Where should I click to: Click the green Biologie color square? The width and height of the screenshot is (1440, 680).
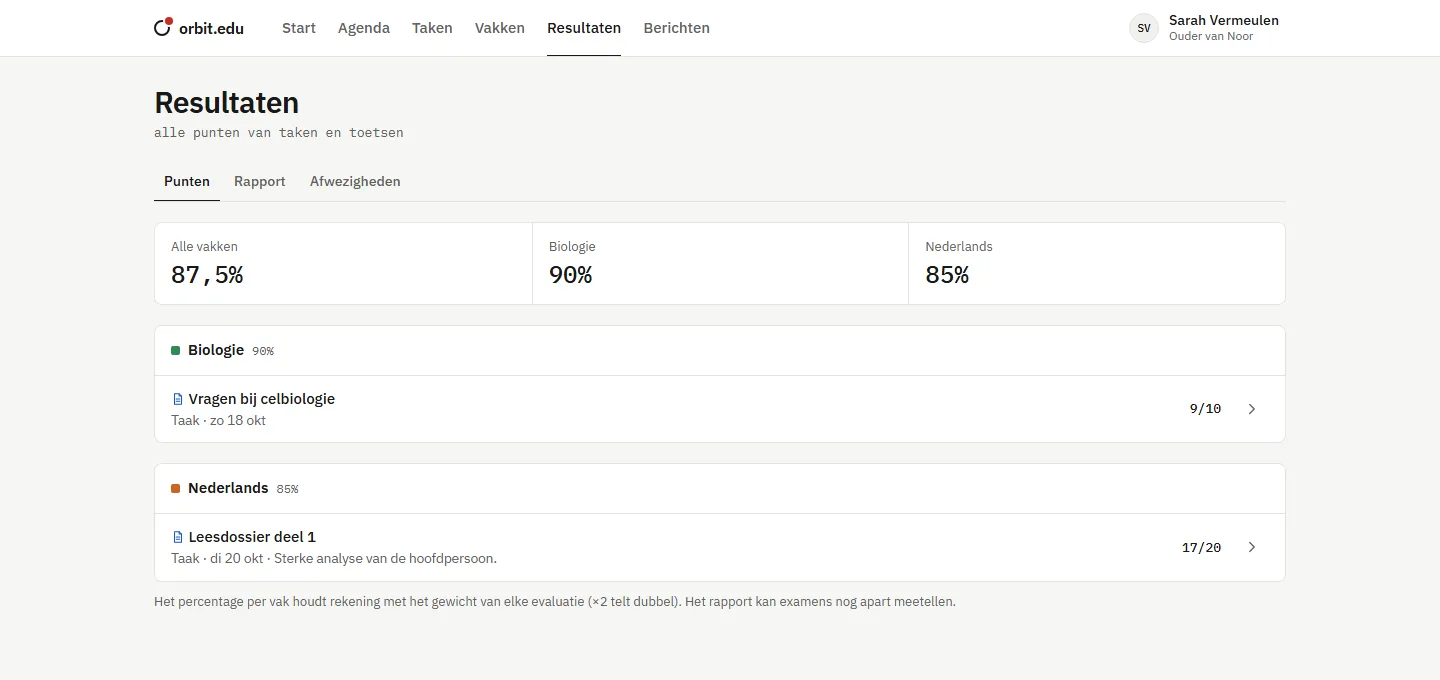coord(175,351)
